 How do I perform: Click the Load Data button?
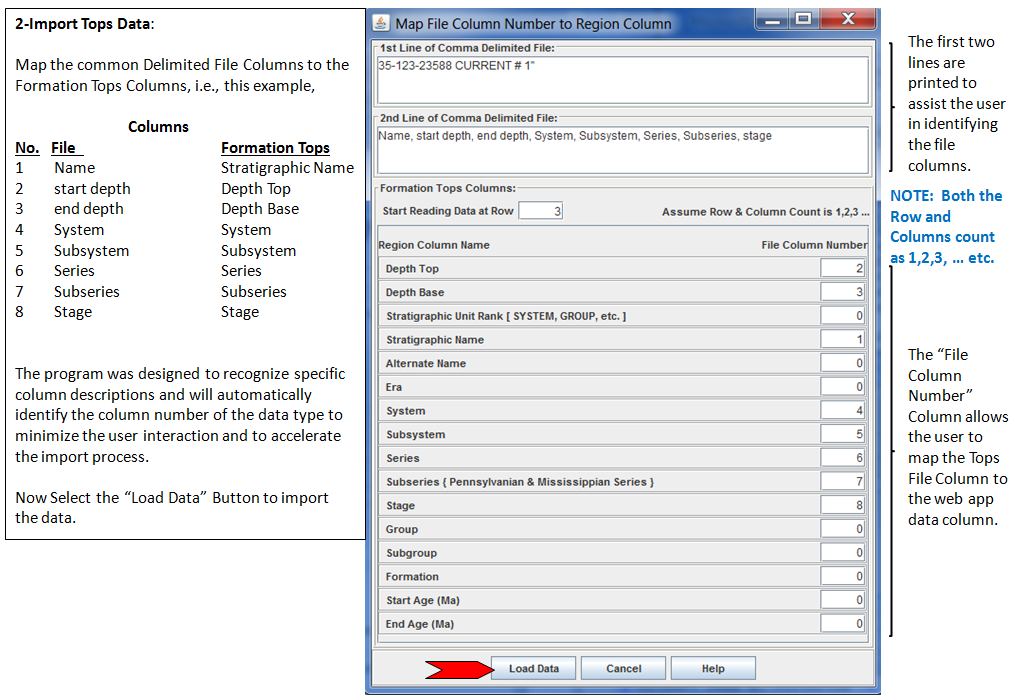(x=533, y=668)
